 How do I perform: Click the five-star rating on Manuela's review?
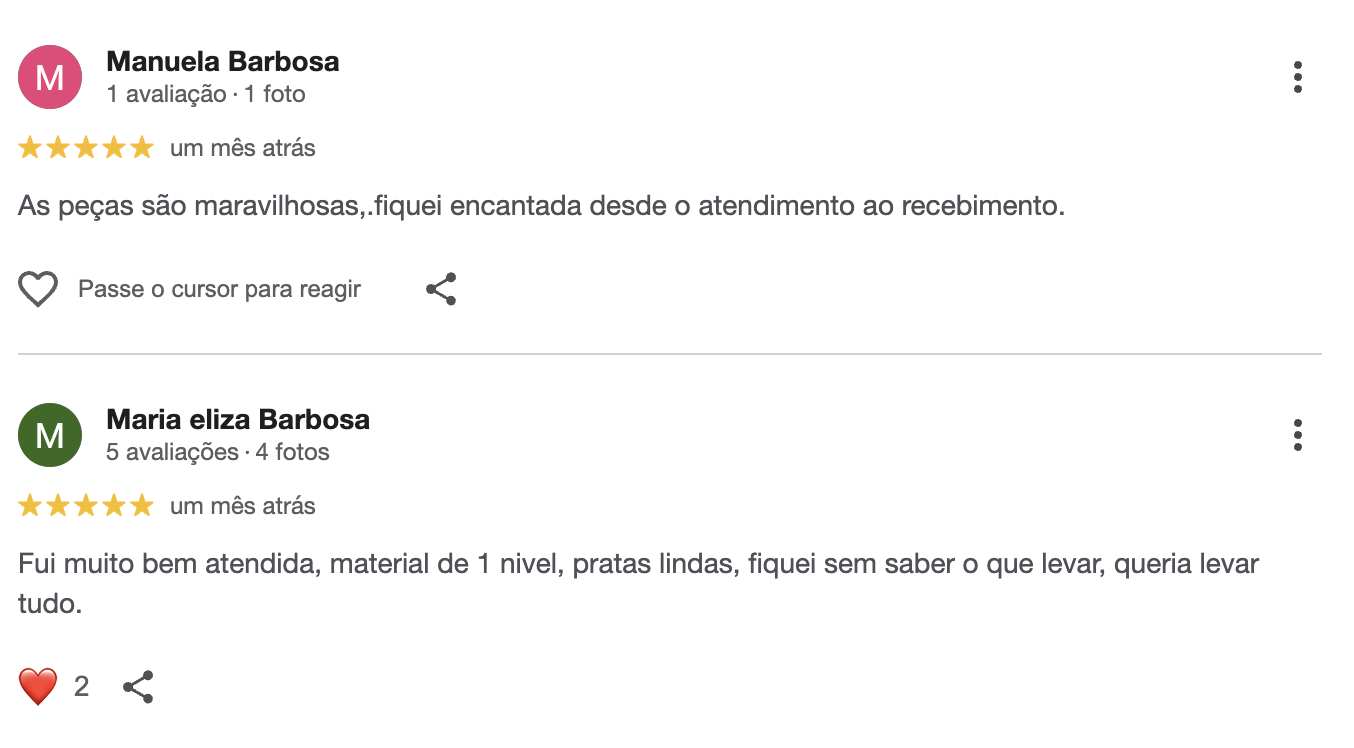[x=86, y=148]
